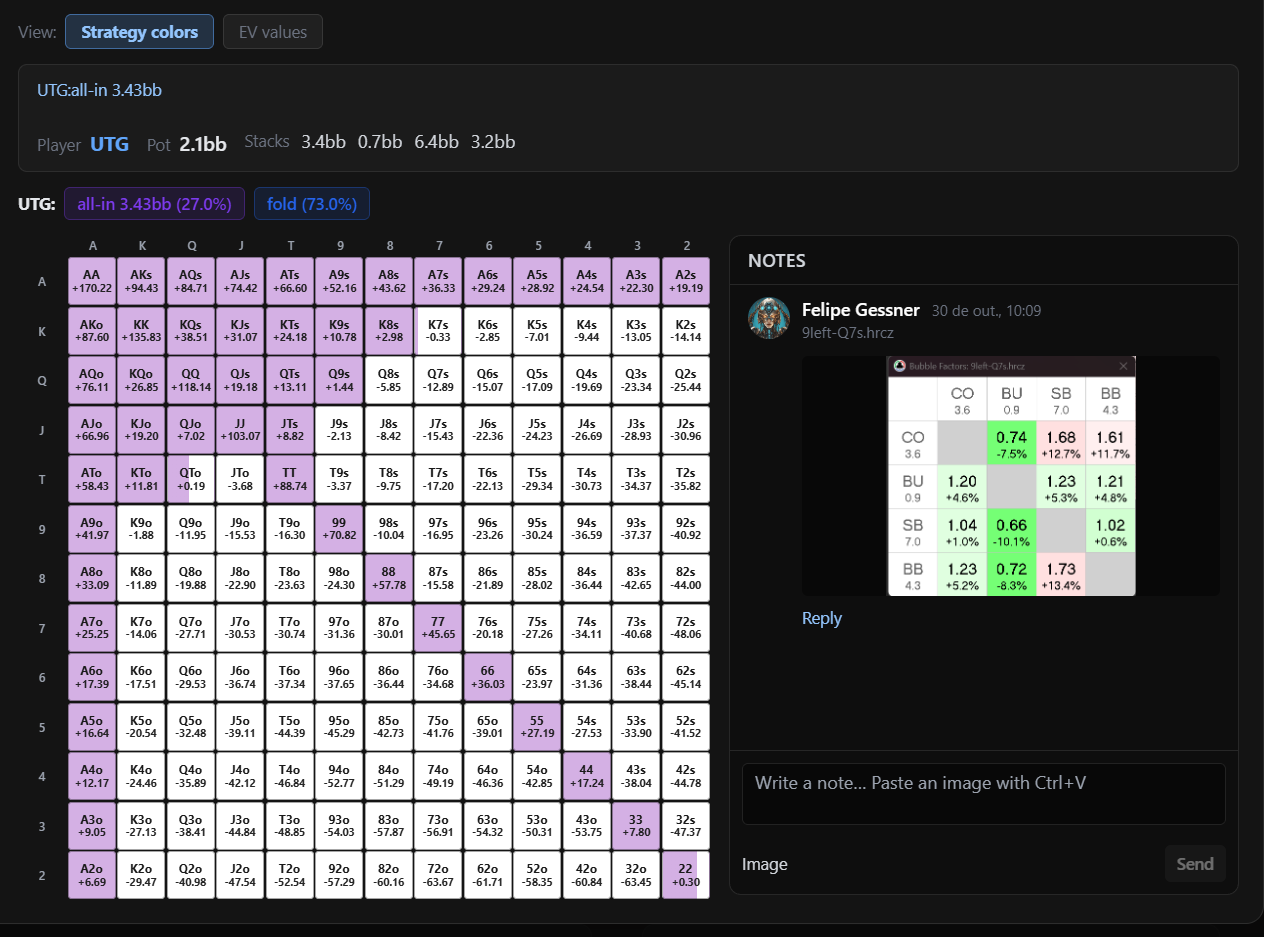Select the Q9s hand cell
1264x937 pixels.
[x=339, y=380]
